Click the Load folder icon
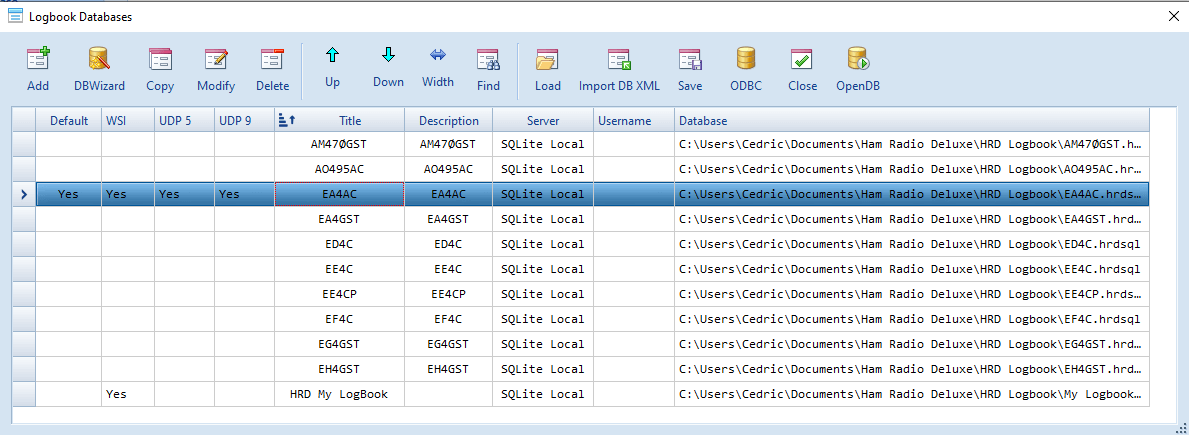 [x=547, y=60]
